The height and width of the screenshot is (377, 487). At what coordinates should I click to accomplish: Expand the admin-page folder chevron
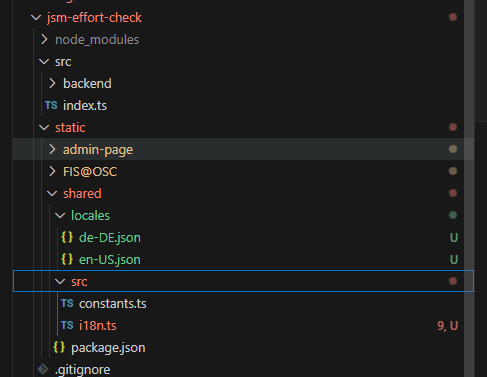52,150
